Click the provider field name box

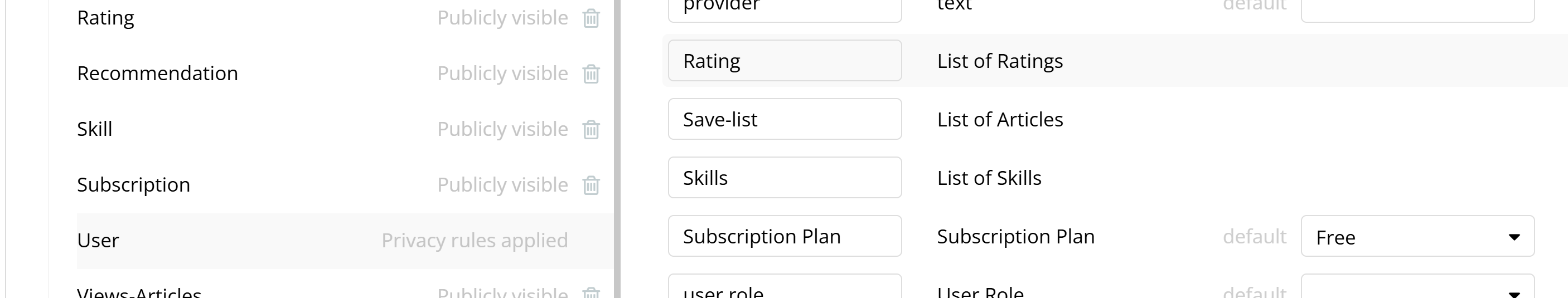784,8
